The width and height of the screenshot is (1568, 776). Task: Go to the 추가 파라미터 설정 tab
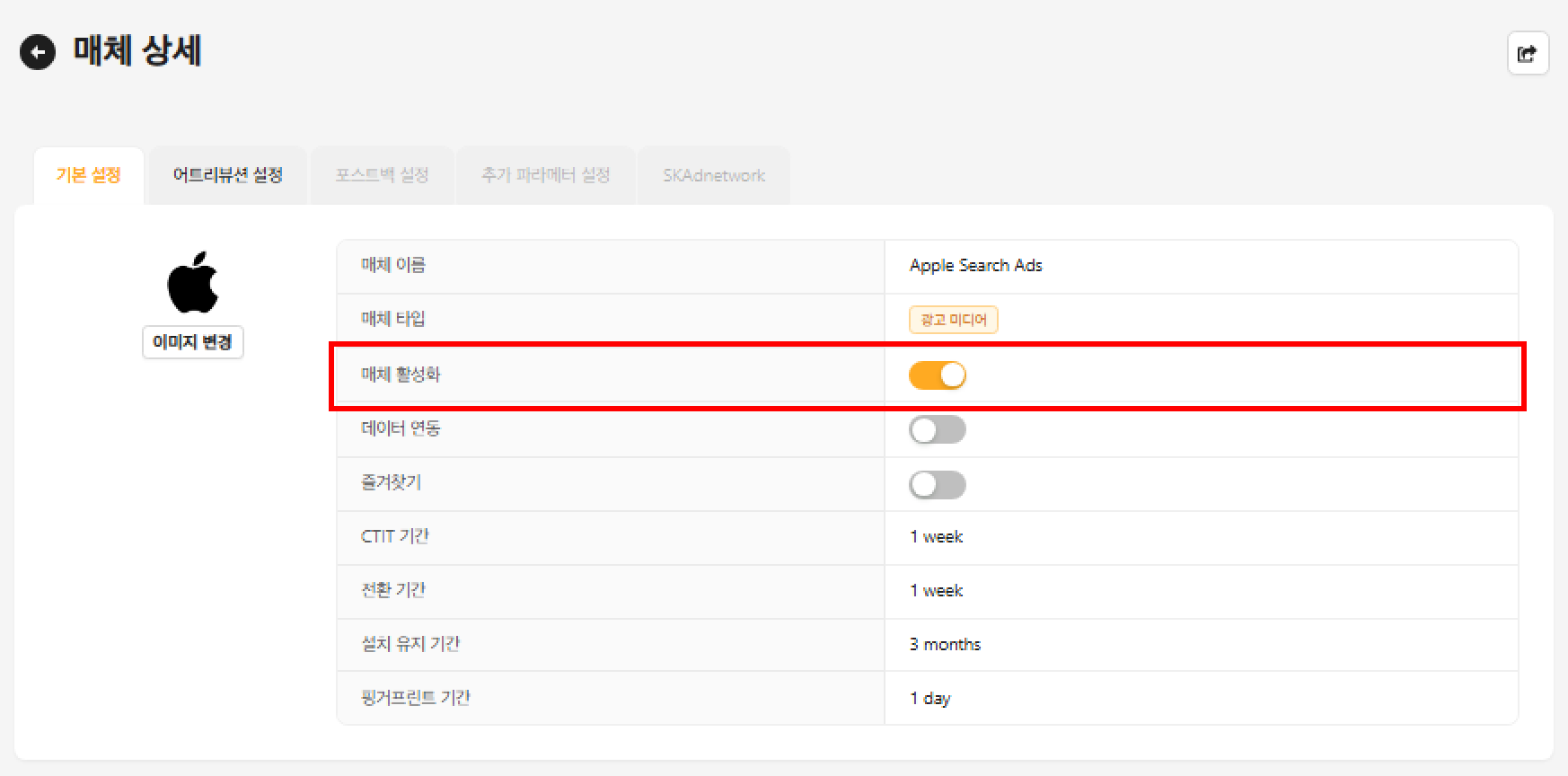point(545,175)
